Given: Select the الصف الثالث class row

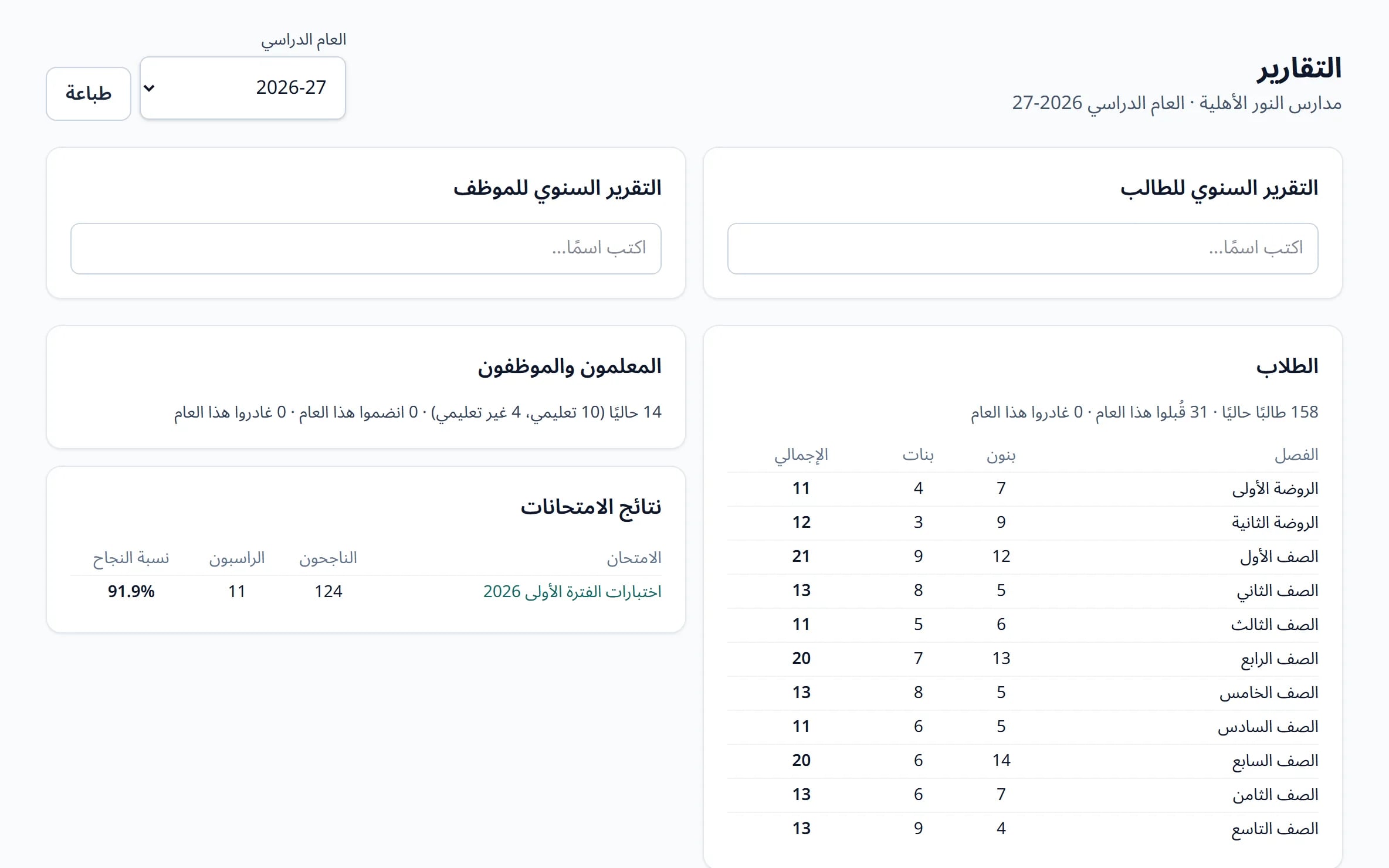Looking at the screenshot, I should click(x=1022, y=625).
